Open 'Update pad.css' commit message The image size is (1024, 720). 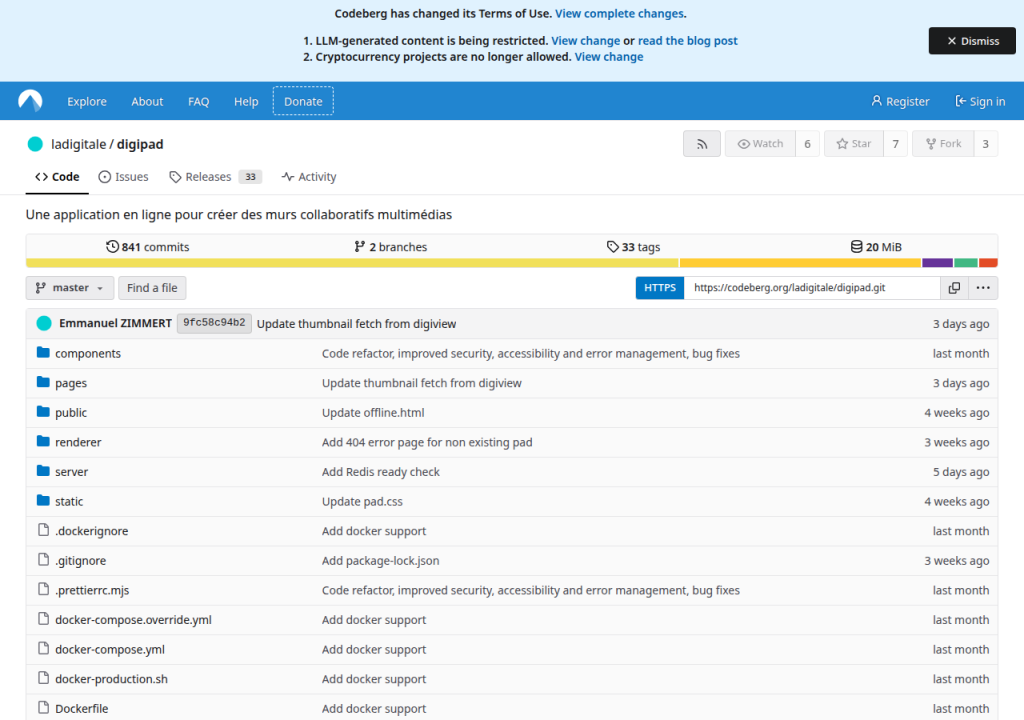pyautogui.click(x=362, y=501)
